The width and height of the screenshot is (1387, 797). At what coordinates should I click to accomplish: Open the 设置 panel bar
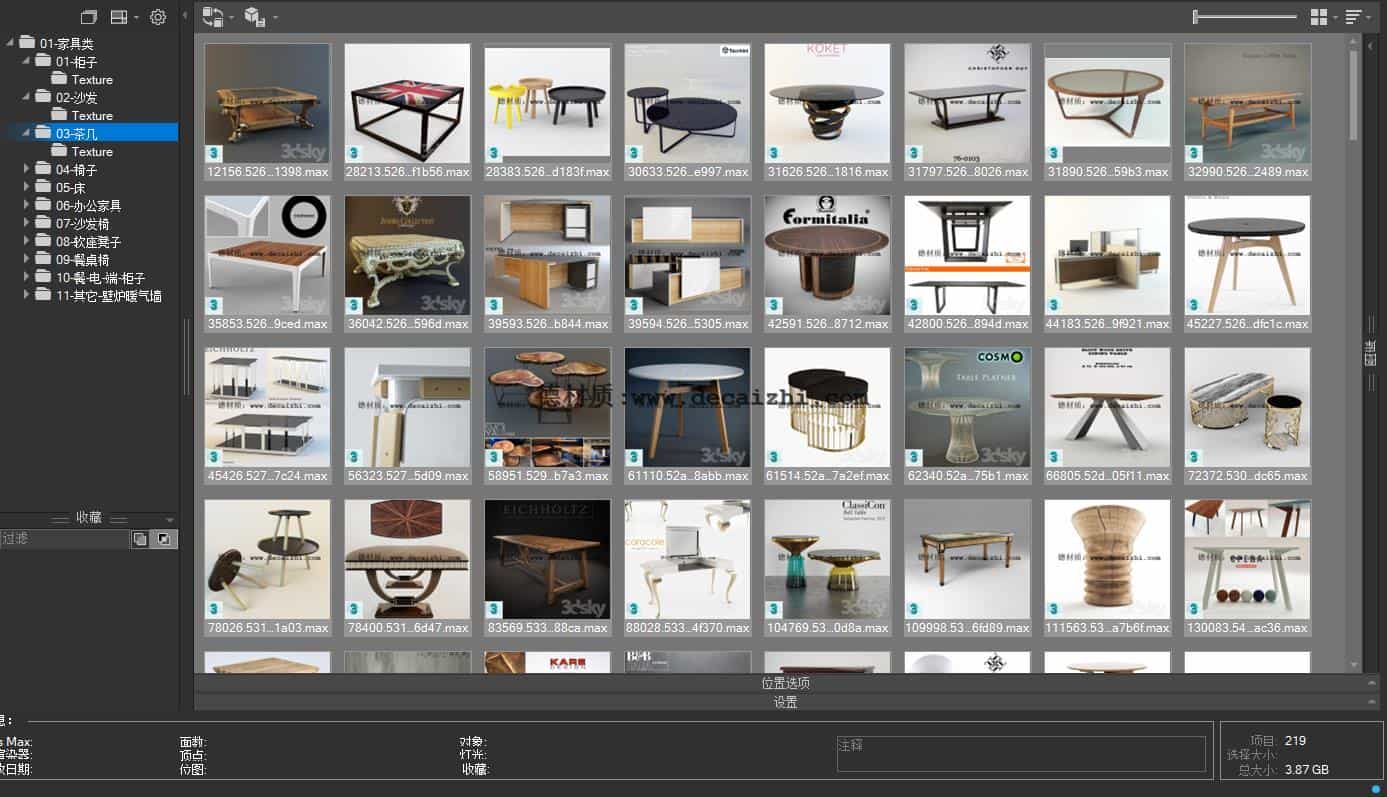(785, 702)
